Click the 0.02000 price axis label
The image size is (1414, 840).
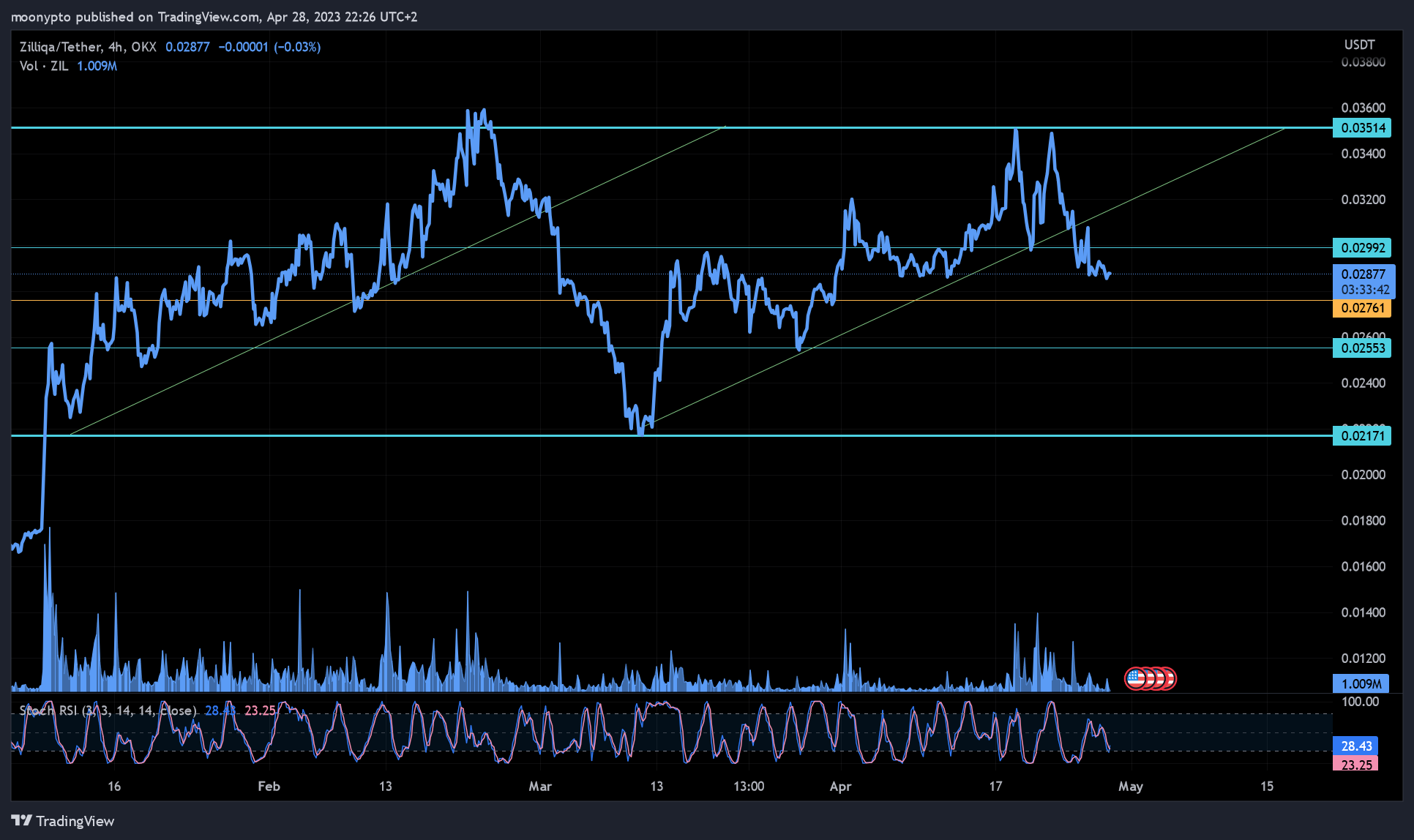tap(1363, 475)
